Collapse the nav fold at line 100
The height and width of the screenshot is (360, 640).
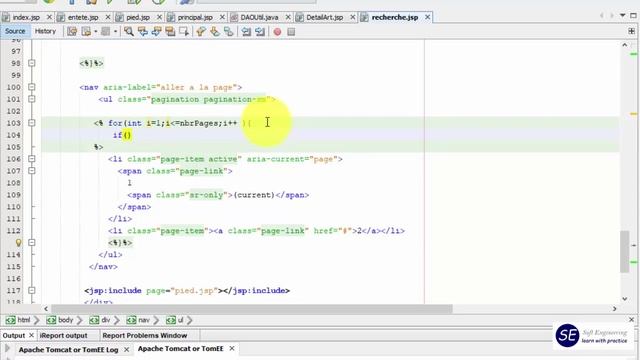(x=31, y=87)
